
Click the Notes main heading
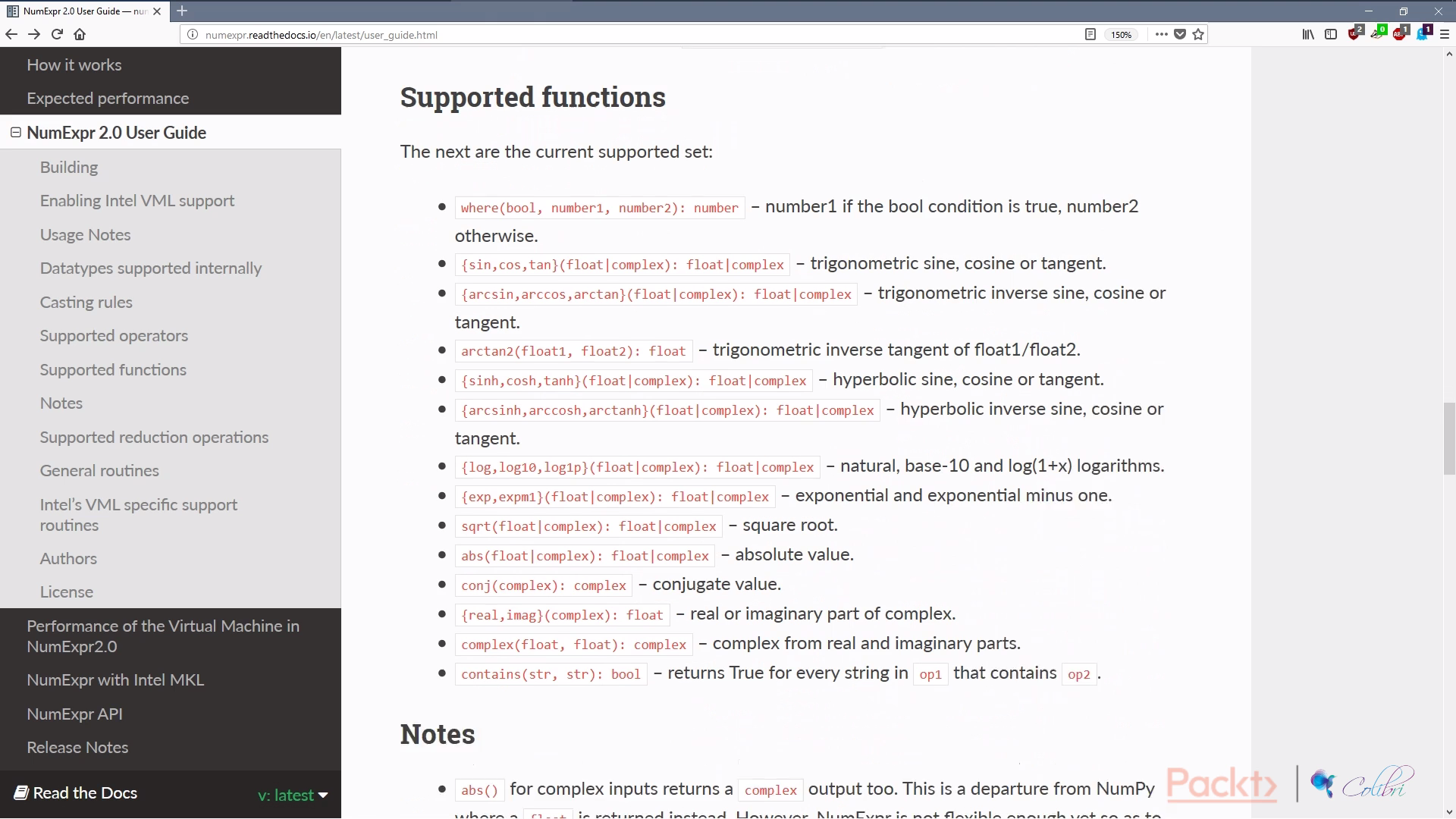438,734
